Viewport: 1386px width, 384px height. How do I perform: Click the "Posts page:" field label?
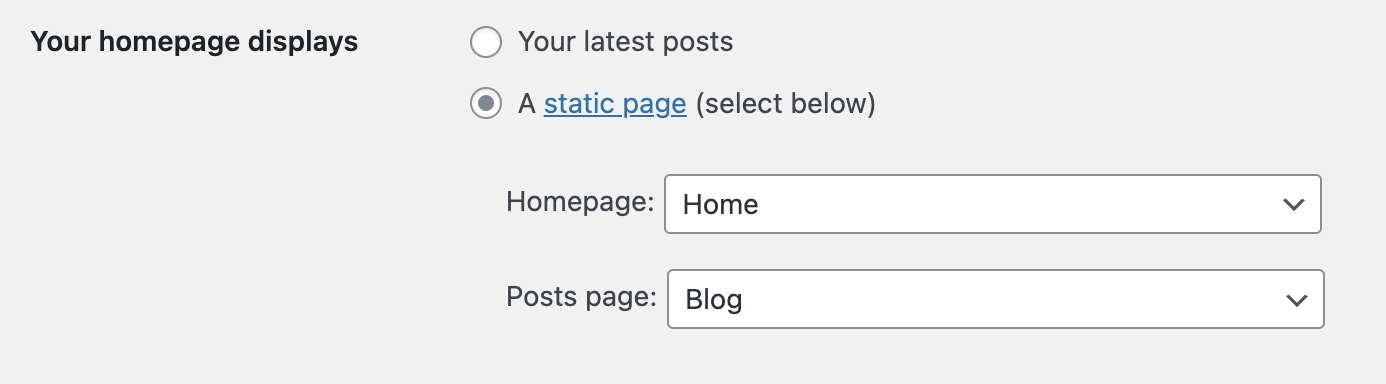coord(582,296)
